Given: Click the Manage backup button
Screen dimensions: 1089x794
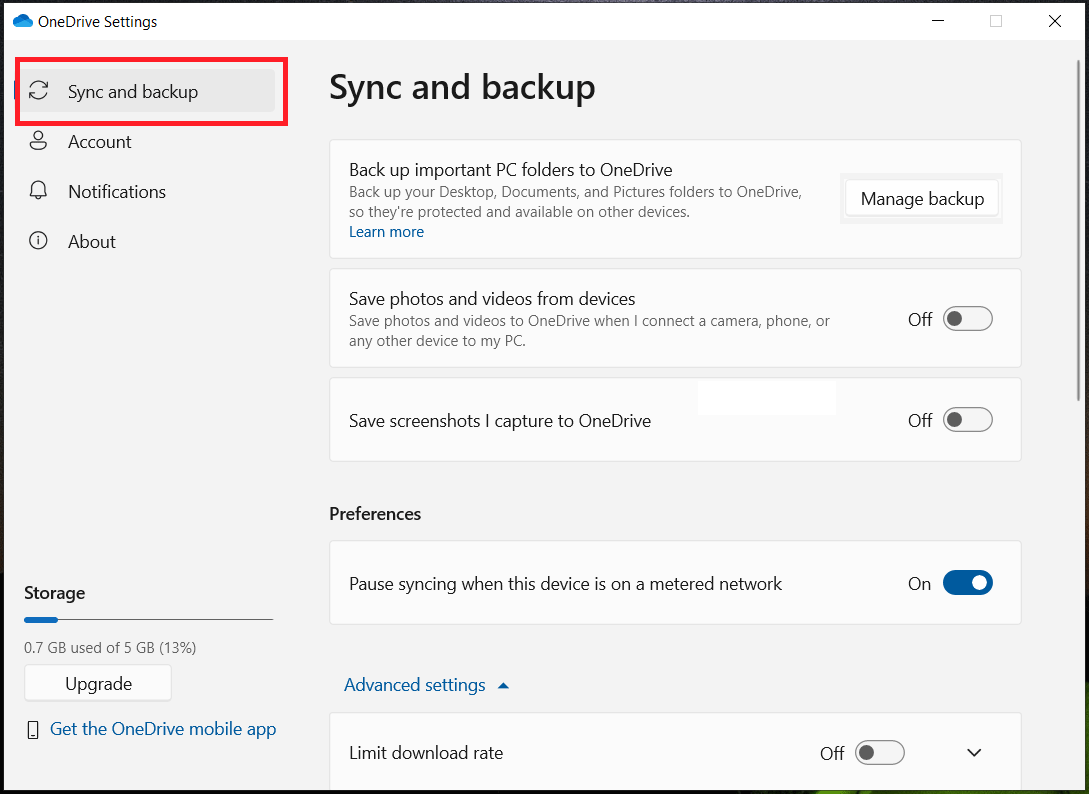Looking at the screenshot, I should (922, 199).
